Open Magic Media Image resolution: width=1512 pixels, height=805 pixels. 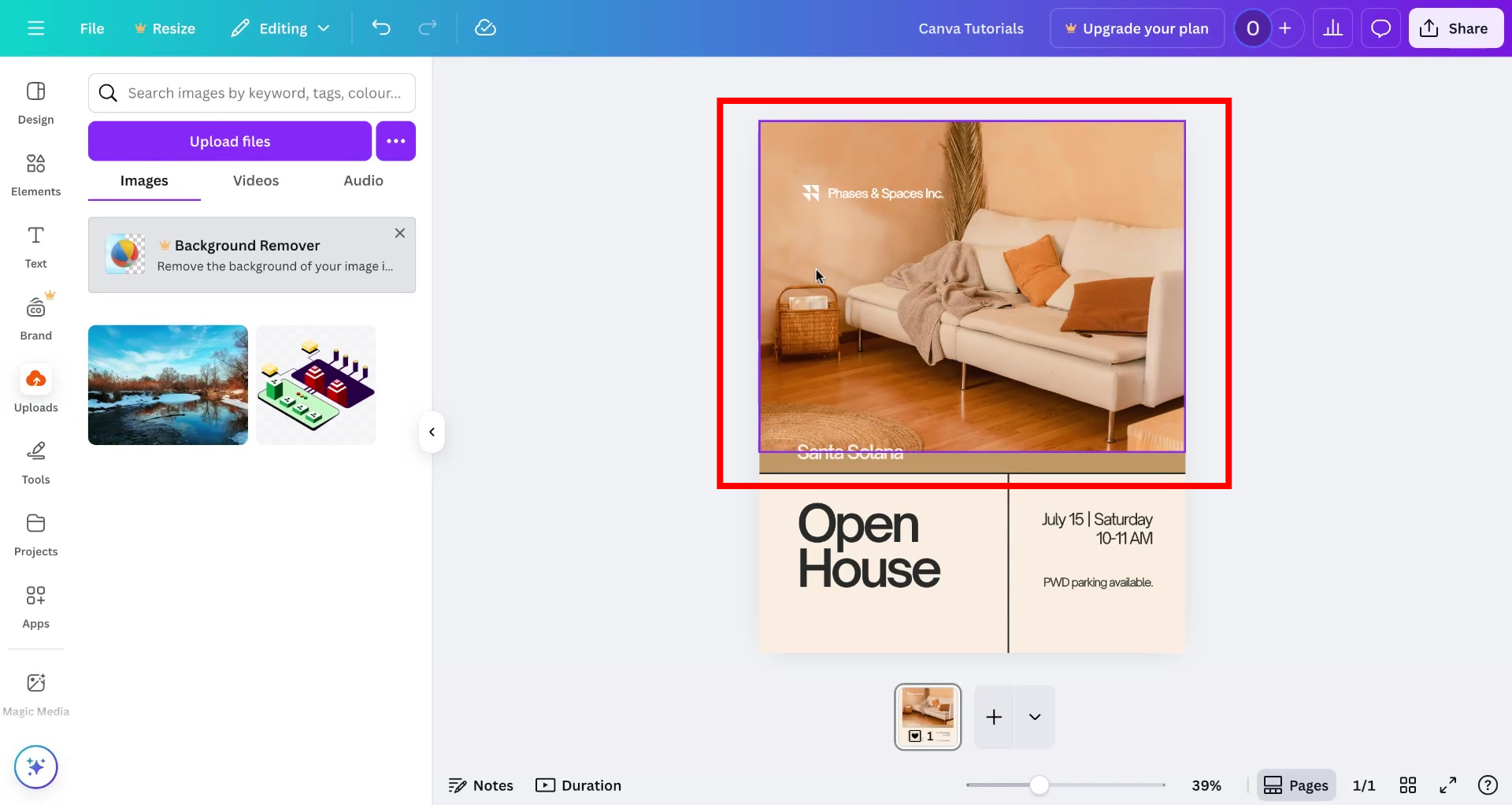pos(35,690)
